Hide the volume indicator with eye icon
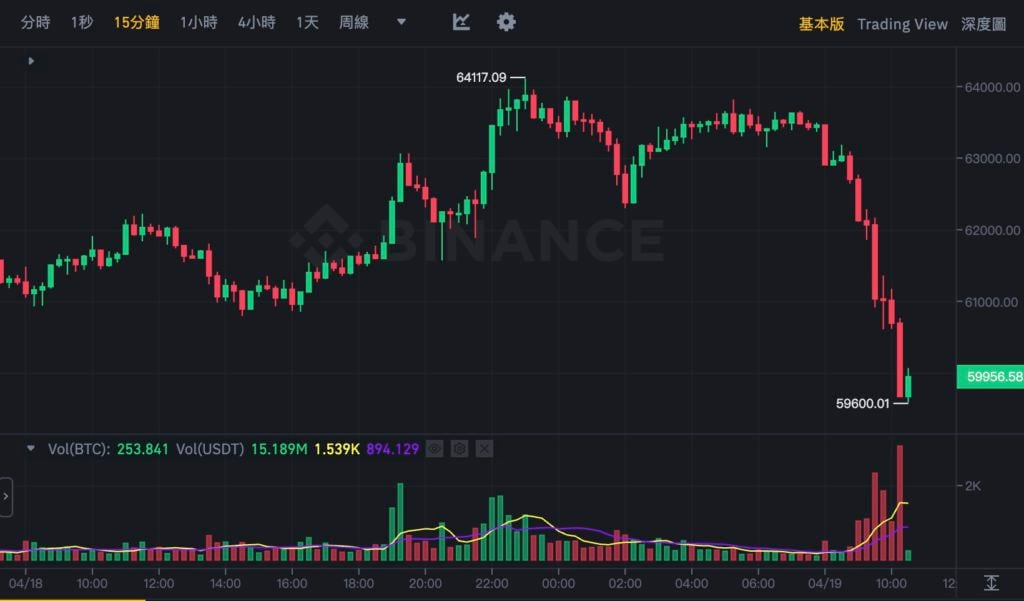The image size is (1024, 601). [434, 449]
